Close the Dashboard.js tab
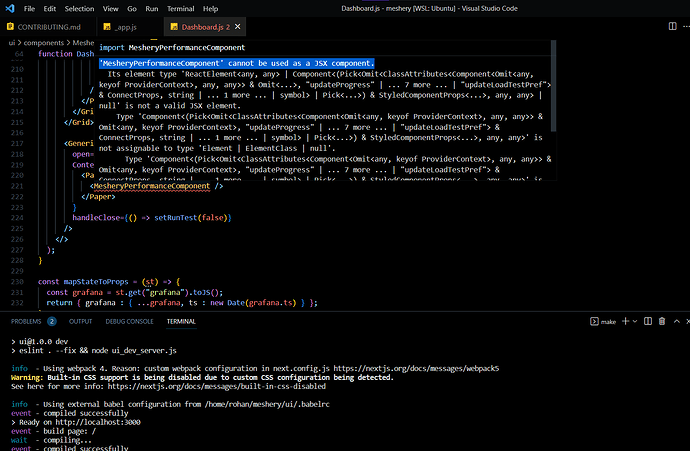This screenshot has height=451, width=690. (238, 27)
